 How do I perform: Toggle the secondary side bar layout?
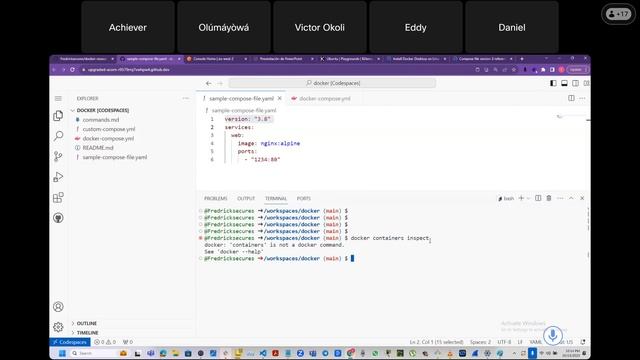[575, 83]
